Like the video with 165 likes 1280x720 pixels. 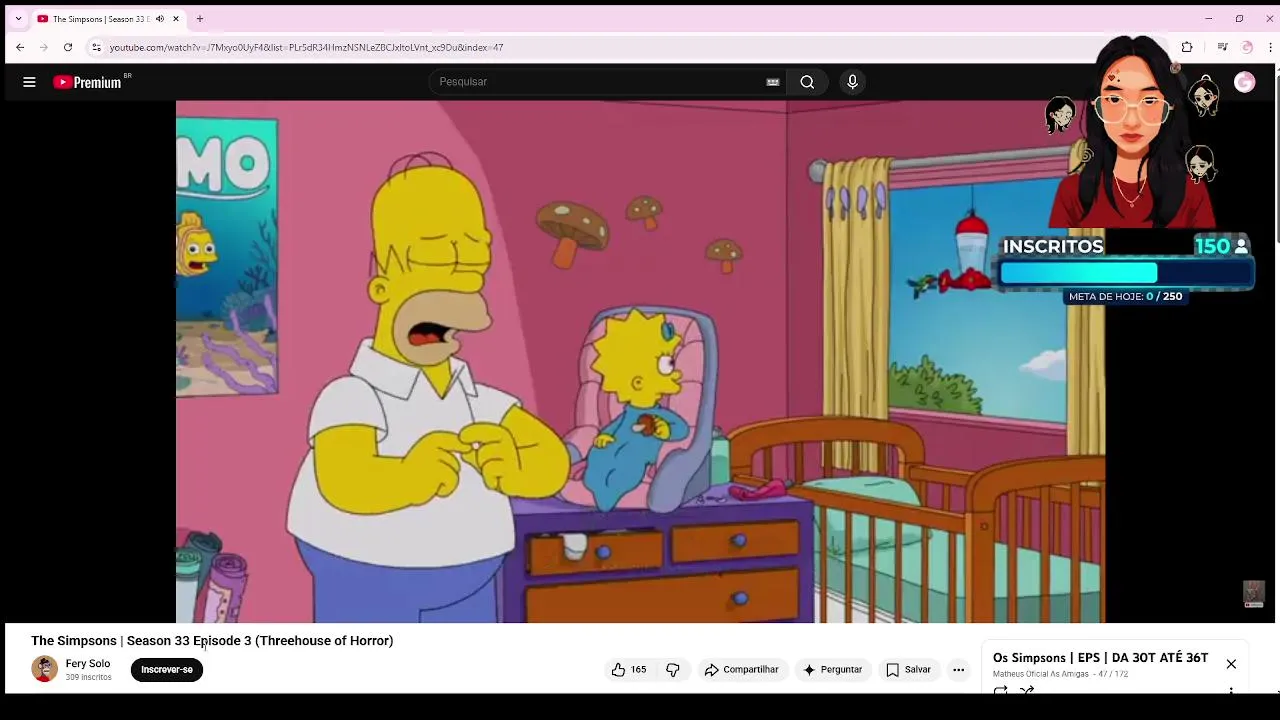(629, 670)
